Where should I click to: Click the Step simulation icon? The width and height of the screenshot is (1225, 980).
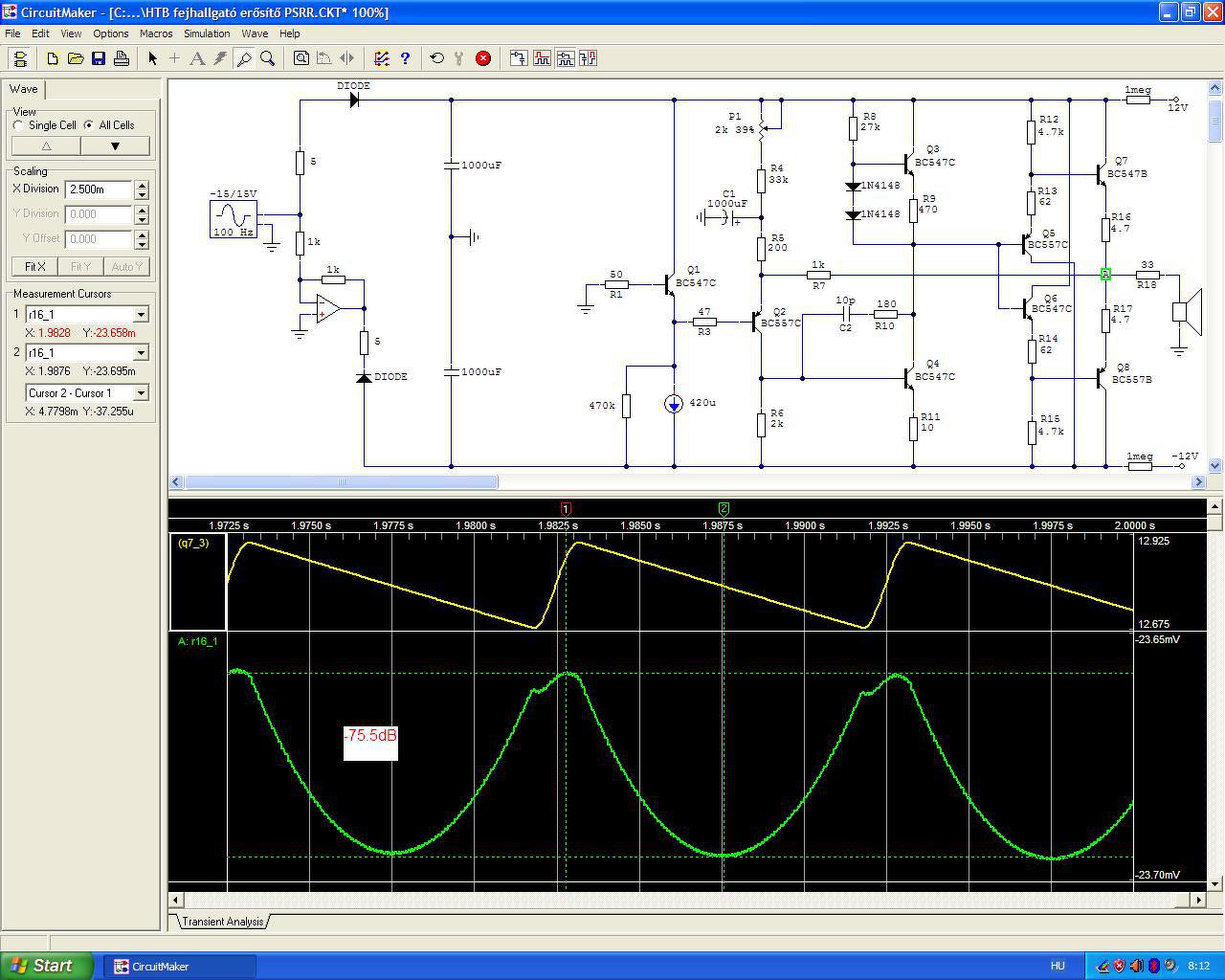coord(459,58)
